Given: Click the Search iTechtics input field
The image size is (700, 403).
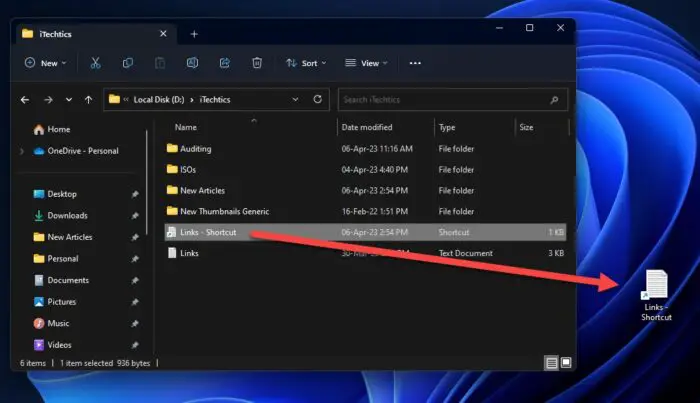Looking at the screenshot, I should 450,100.
